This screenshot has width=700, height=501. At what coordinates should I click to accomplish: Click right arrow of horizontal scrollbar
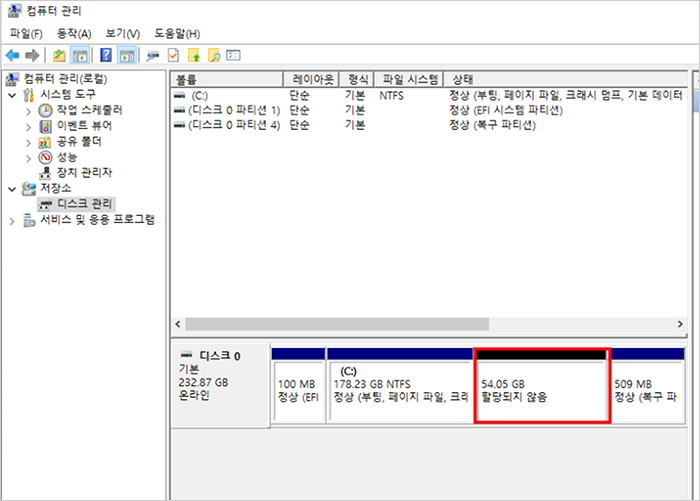pyautogui.click(x=680, y=324)
